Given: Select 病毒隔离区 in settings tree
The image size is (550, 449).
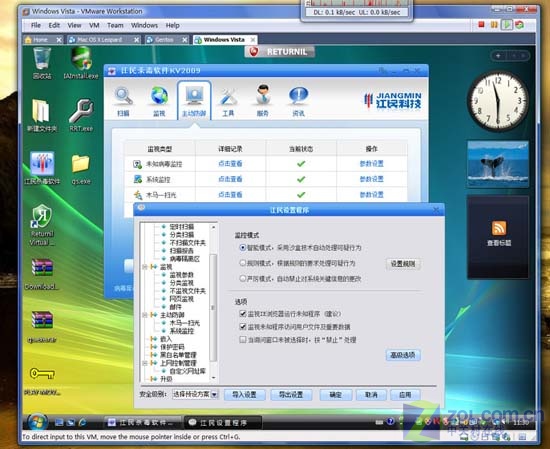Looking at the screenshot, I should point(185,259).
